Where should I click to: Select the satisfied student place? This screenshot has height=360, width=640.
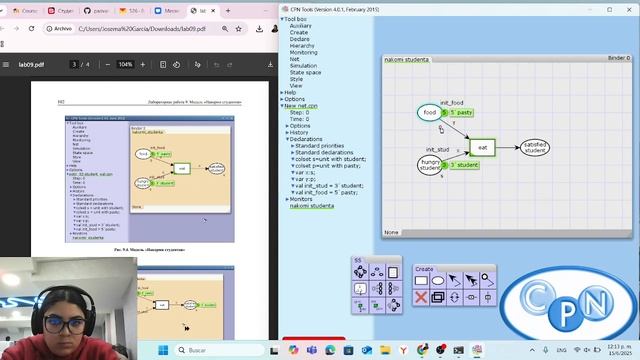point(535,147)
